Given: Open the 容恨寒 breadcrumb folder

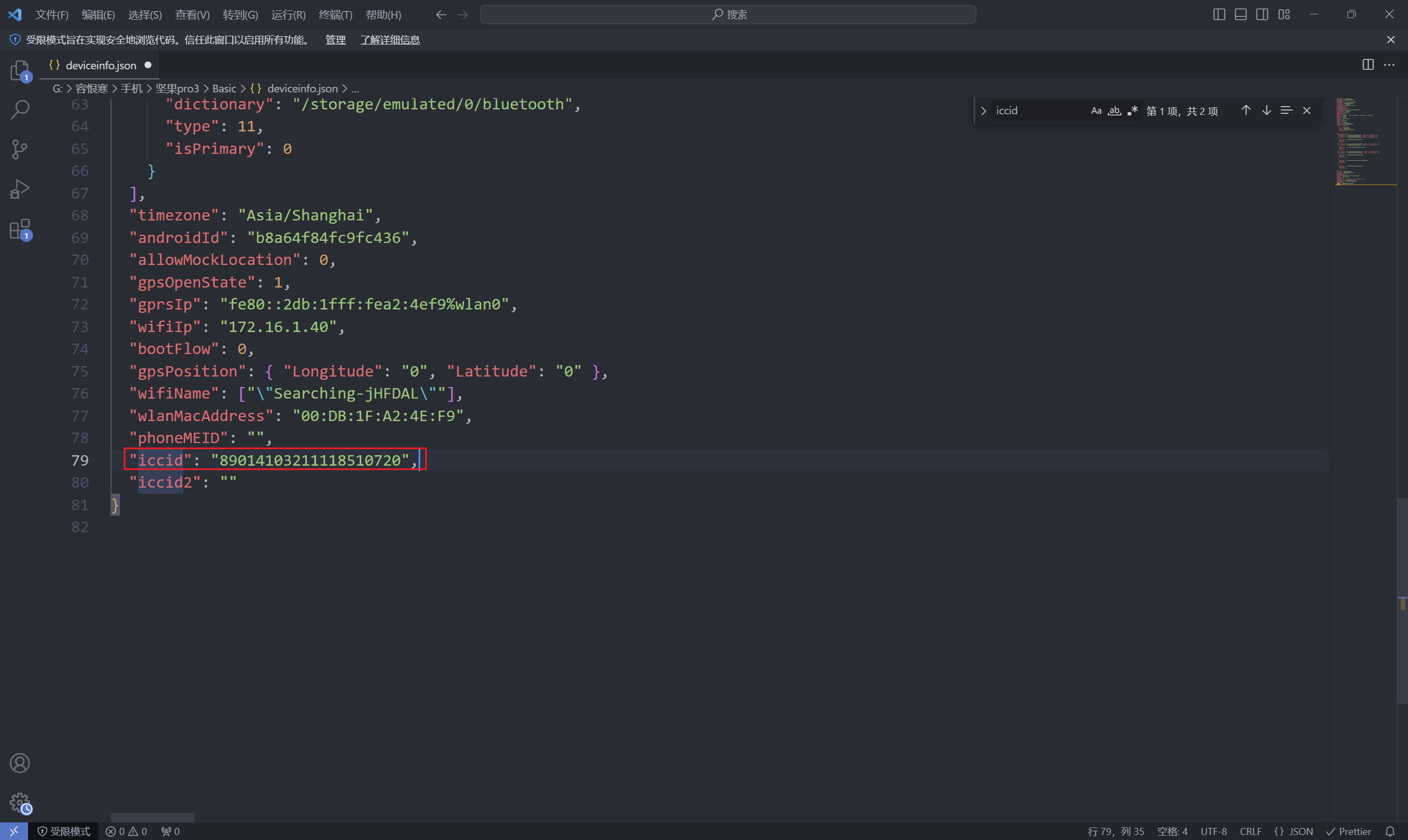Looking at the screenshot, I should click(x=92, y=89).
